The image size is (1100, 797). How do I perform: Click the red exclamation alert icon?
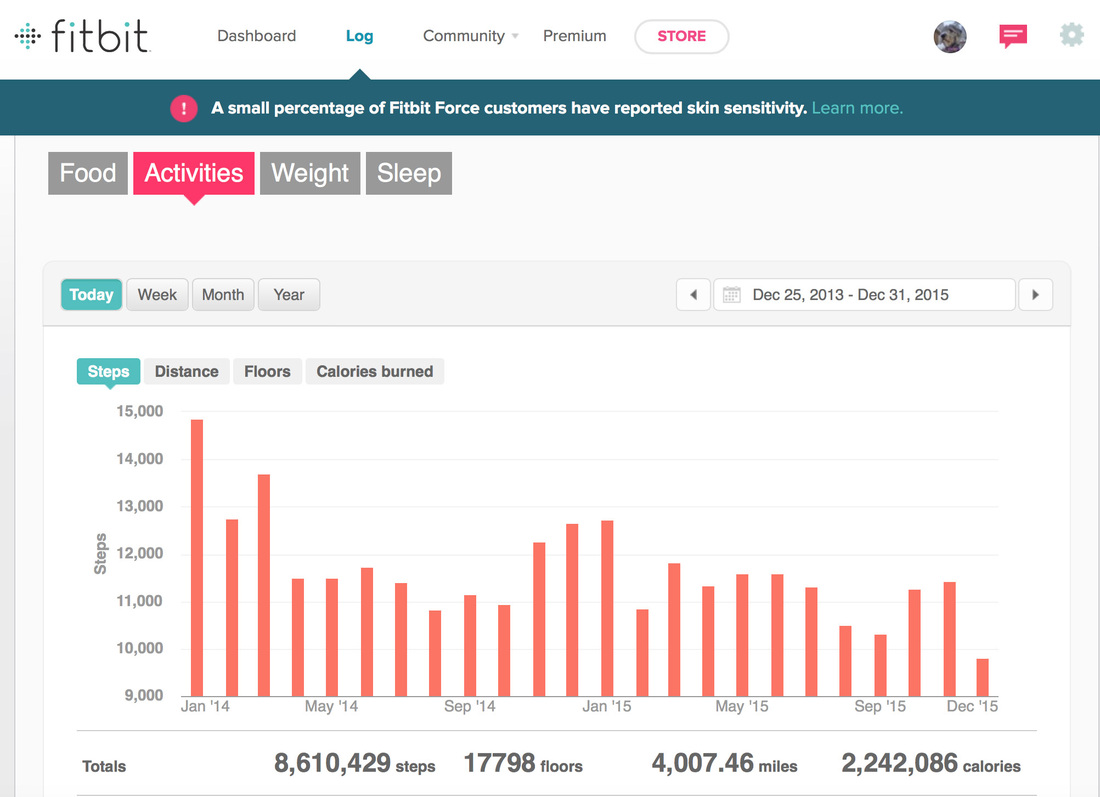click(184, 108)
